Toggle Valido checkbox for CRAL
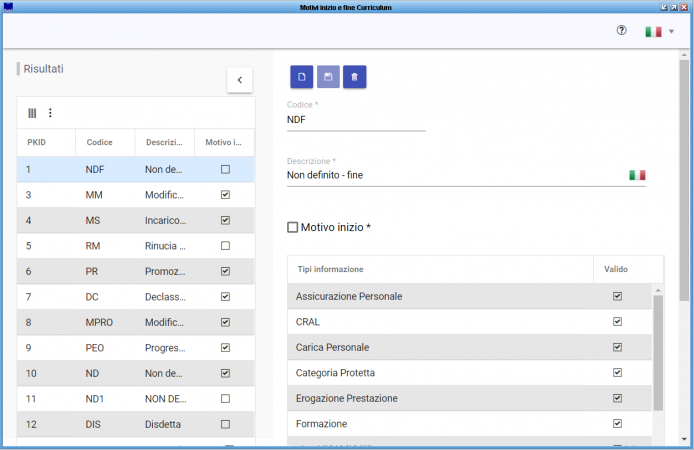 coord(617,322)
